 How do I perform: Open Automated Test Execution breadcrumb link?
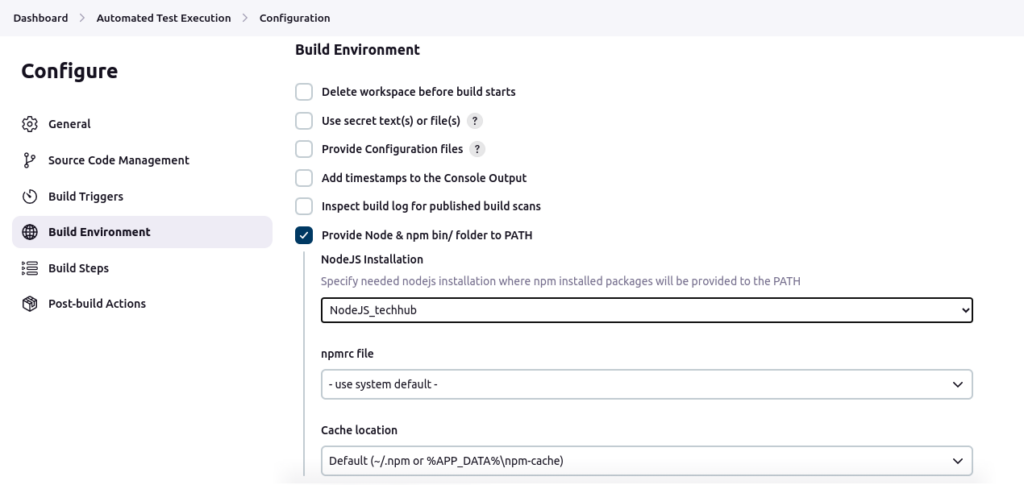click(163, 18)
